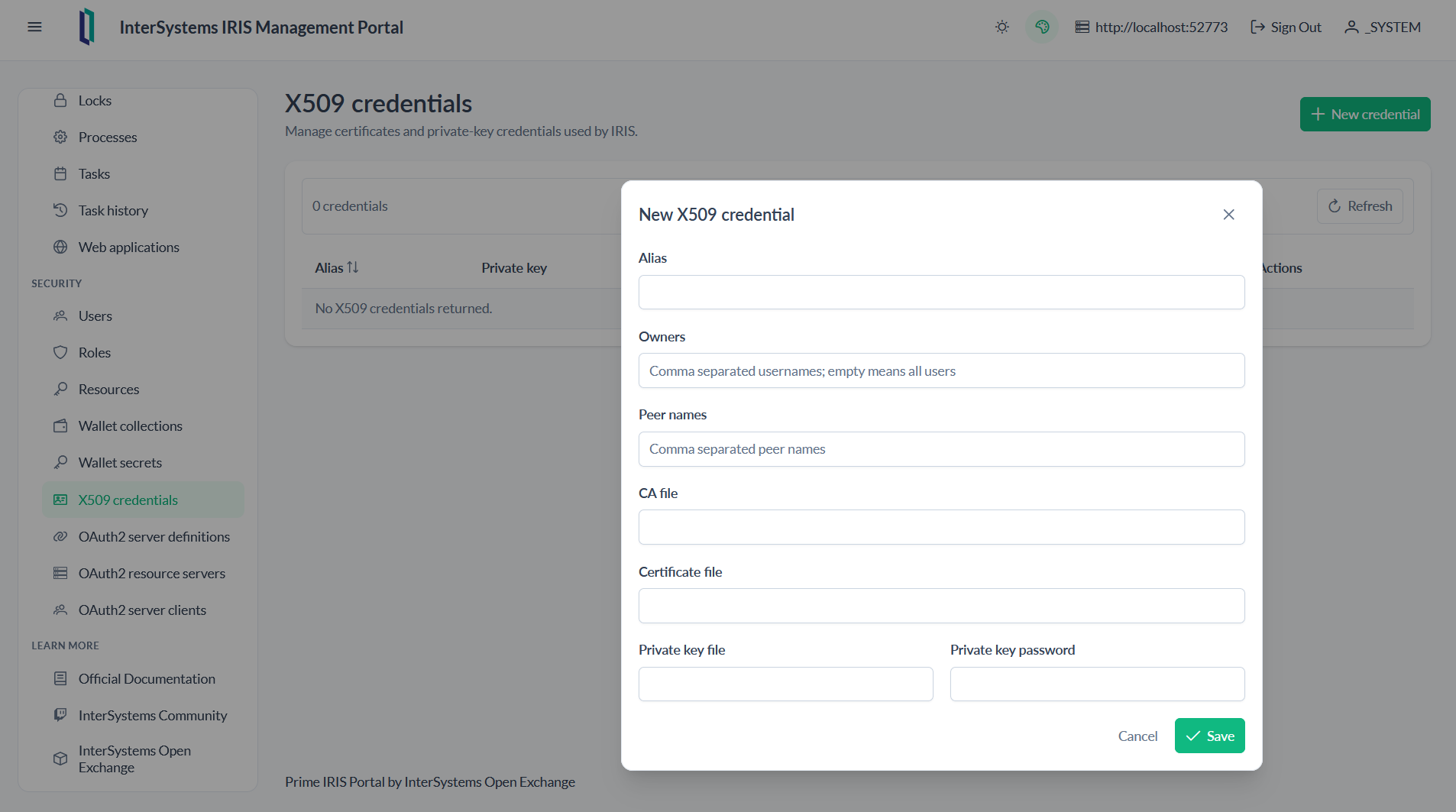Click the ID card icon beside X509 credentials
The height and width of the screenshot is (812, 1456).
click(60, 500)
